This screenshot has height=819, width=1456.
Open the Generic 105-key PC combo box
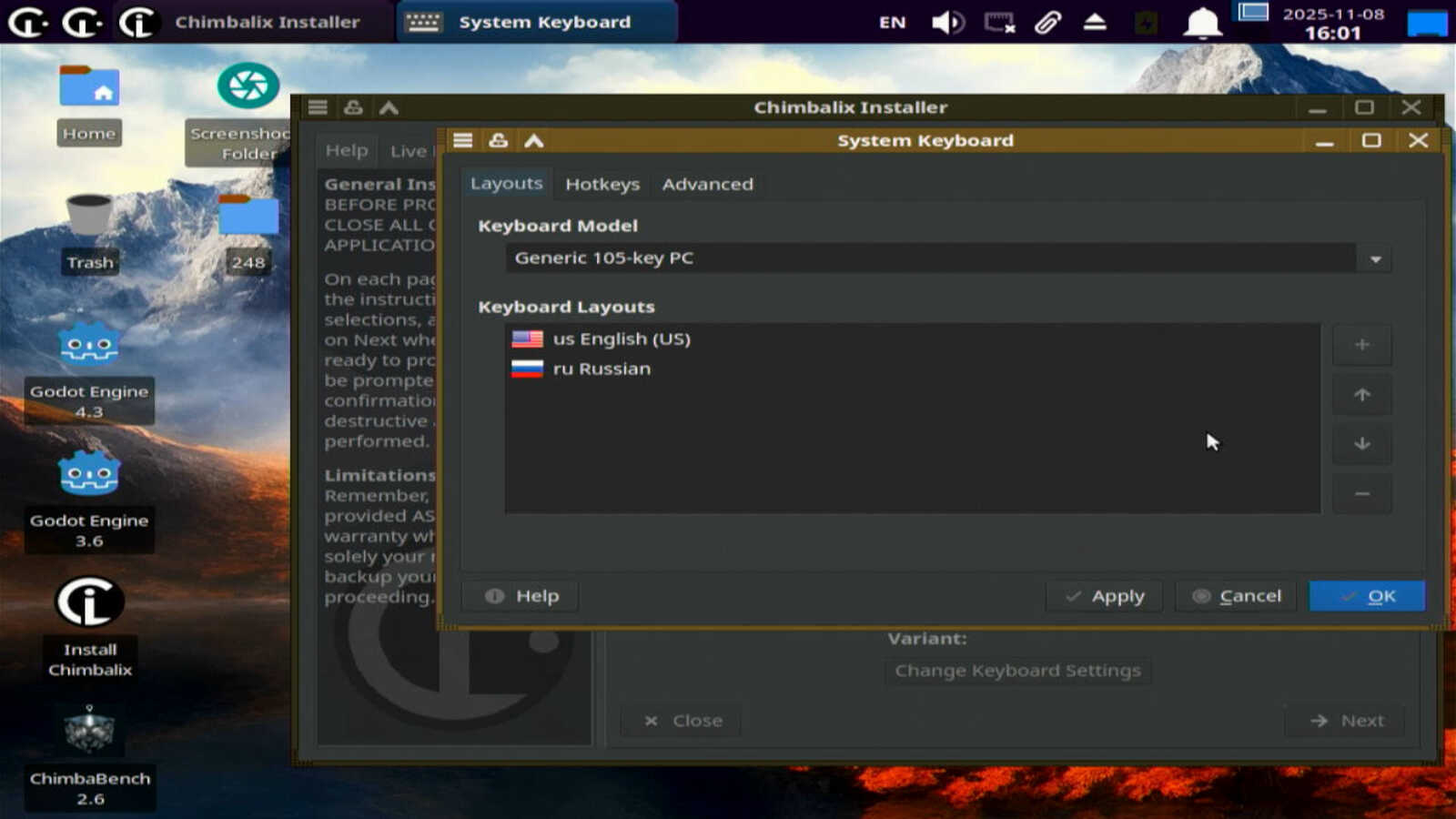coord(948,258)
